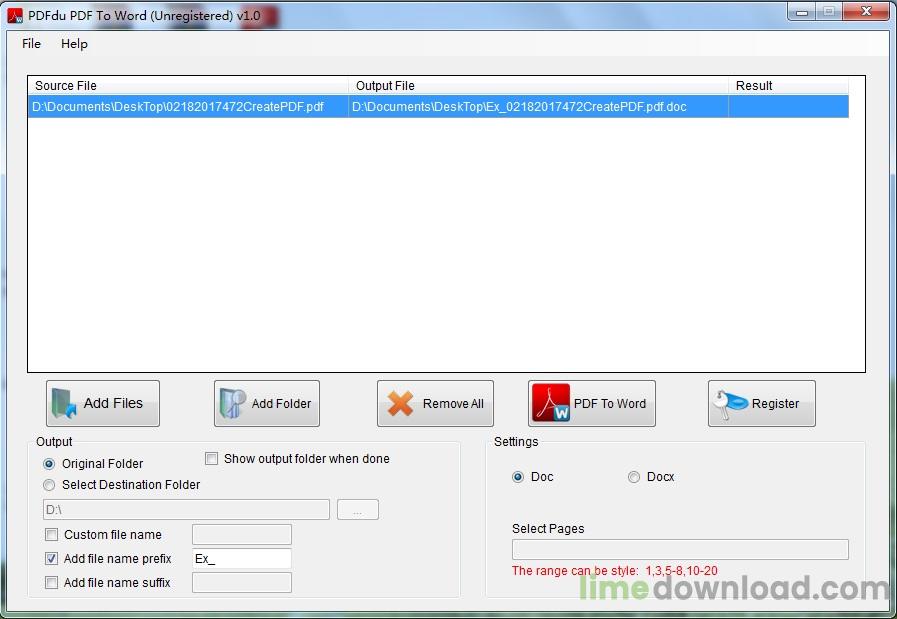Click the Output File column header
Screen dimensions: 897x619
tap(538, 85)
